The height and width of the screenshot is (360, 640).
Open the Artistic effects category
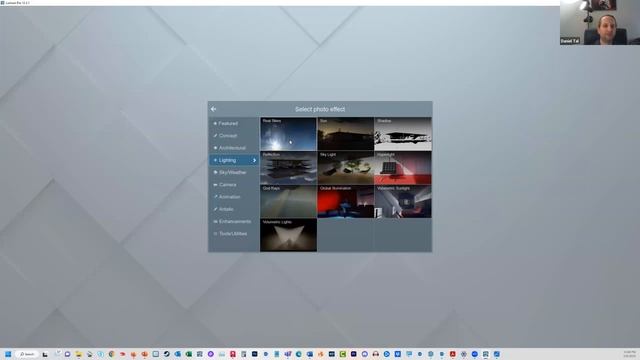[234, 209]
